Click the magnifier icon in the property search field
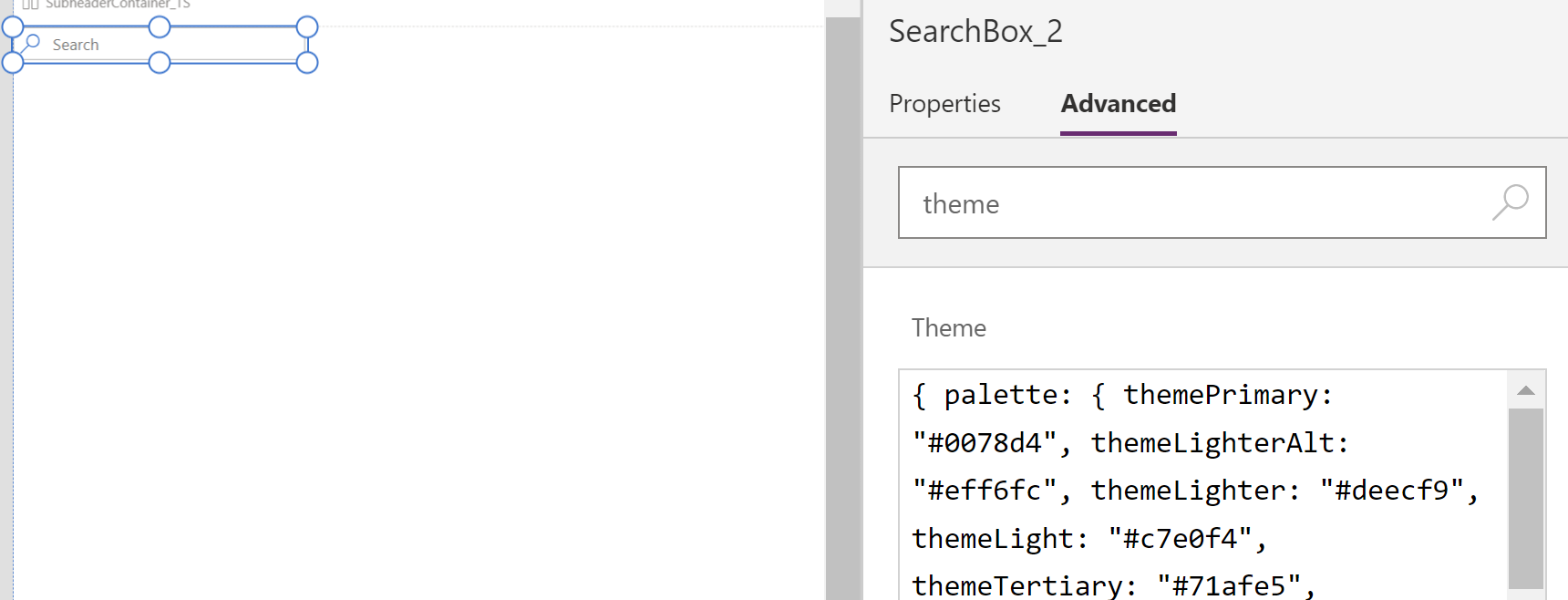This screenshot has height=600, width=1568. click(1511, 202)
